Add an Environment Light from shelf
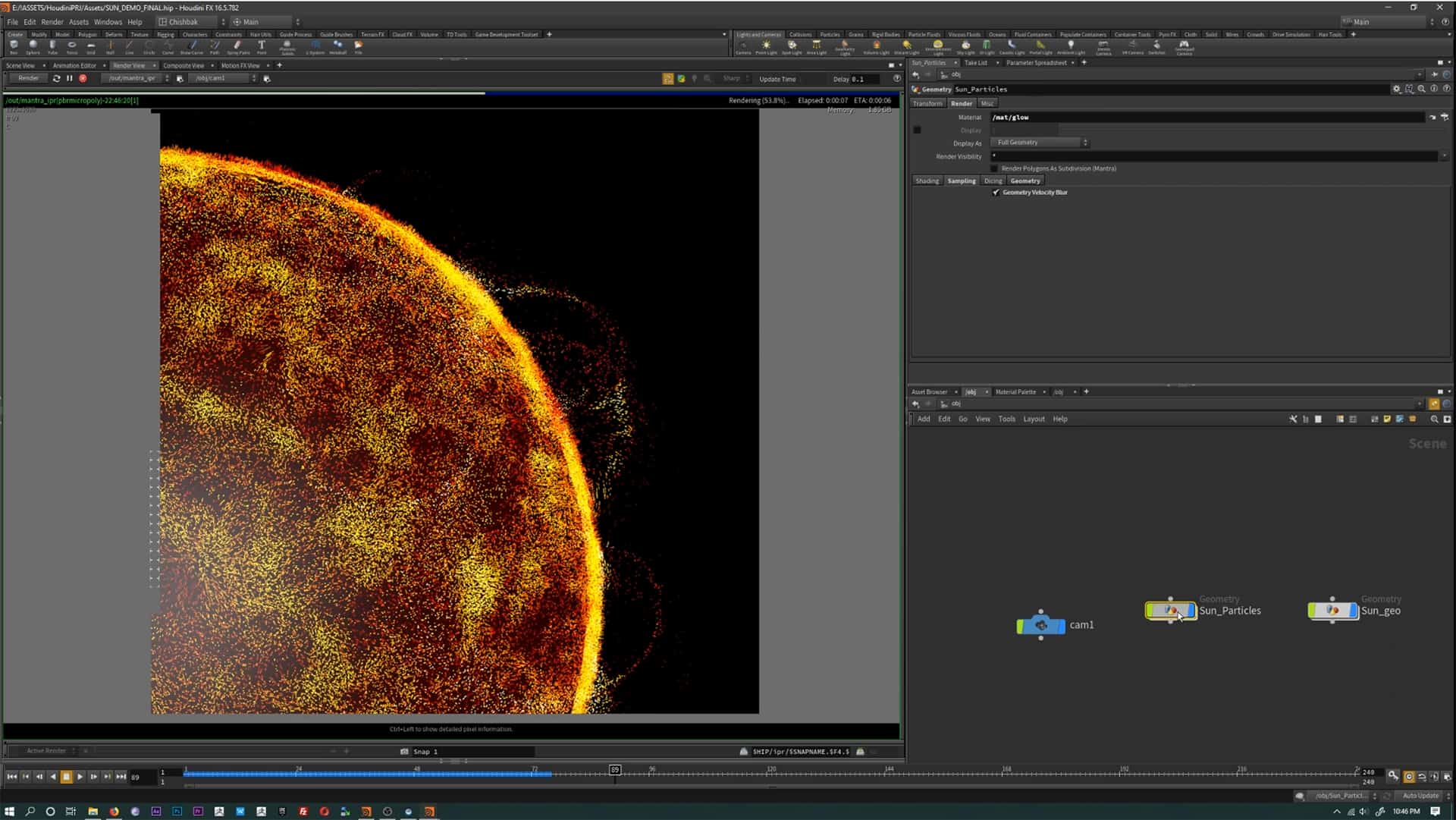The height and width of the screenshot is (820, 1456). [x=938, y=48]
